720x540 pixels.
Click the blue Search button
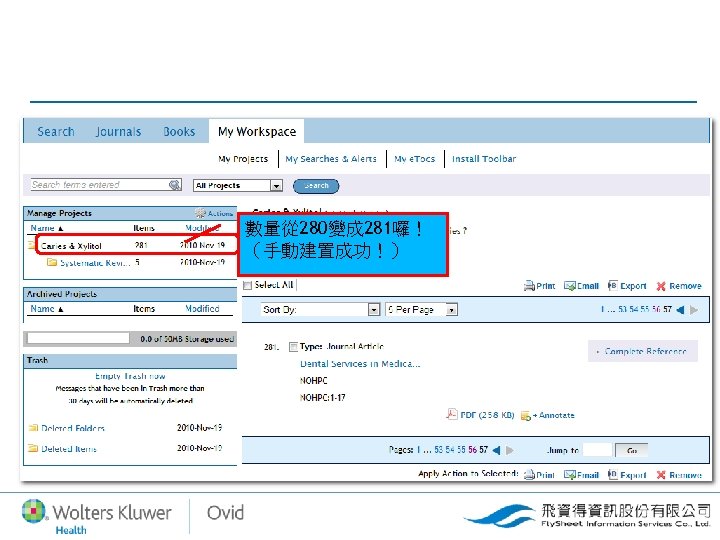click(316, 186)
